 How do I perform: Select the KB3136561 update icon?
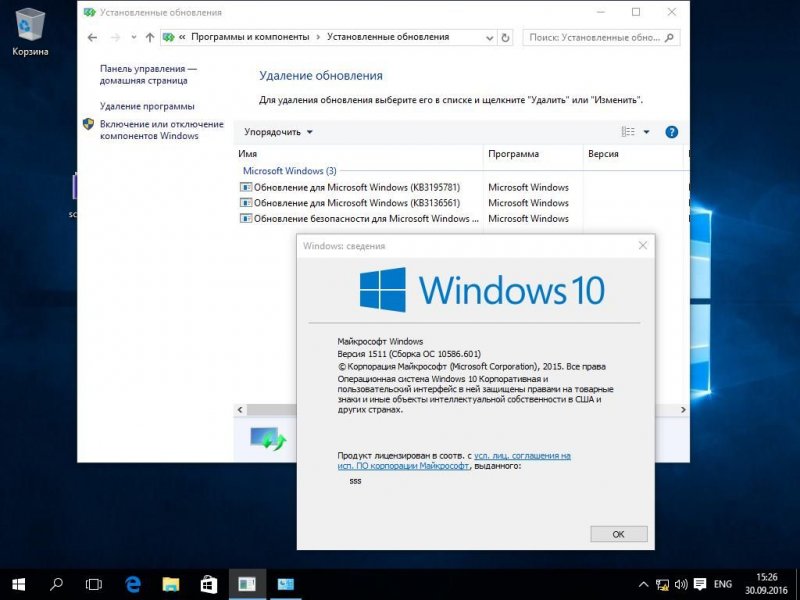[246, 203]
